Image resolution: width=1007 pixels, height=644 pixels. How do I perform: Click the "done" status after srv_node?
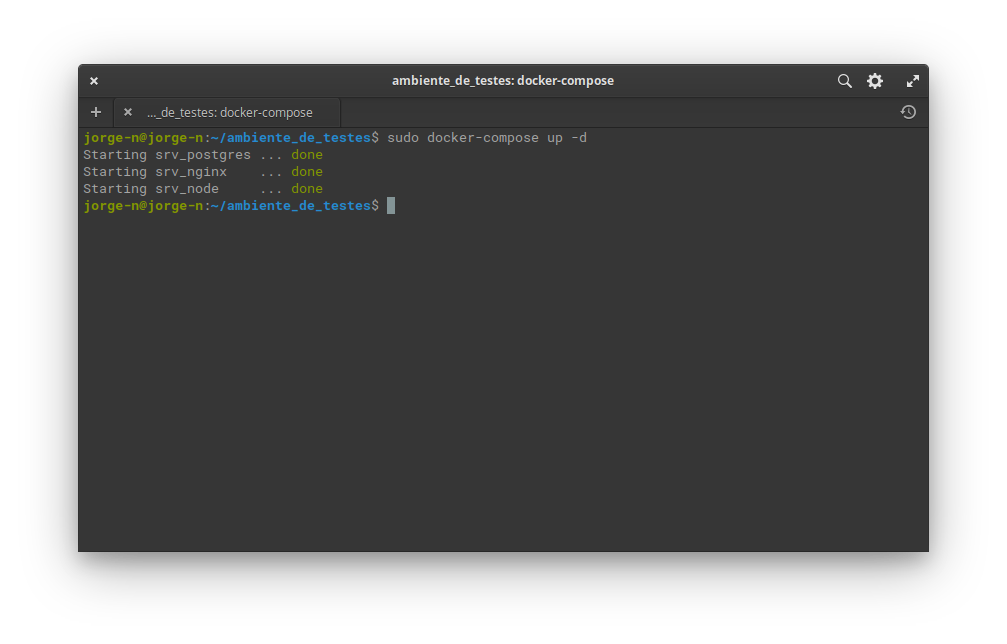307,189
